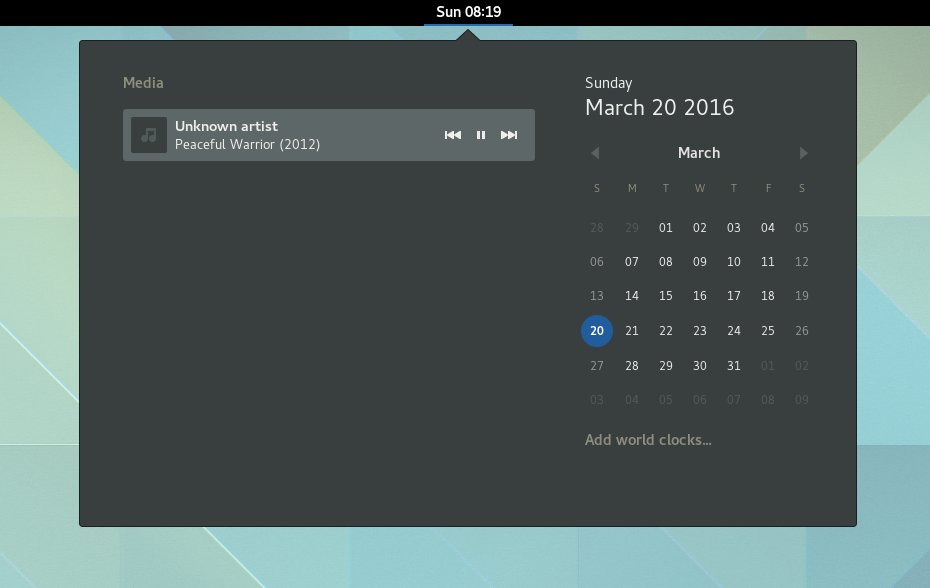Select day 18 in the calendar
930x588 pixels.
(767, 295)
